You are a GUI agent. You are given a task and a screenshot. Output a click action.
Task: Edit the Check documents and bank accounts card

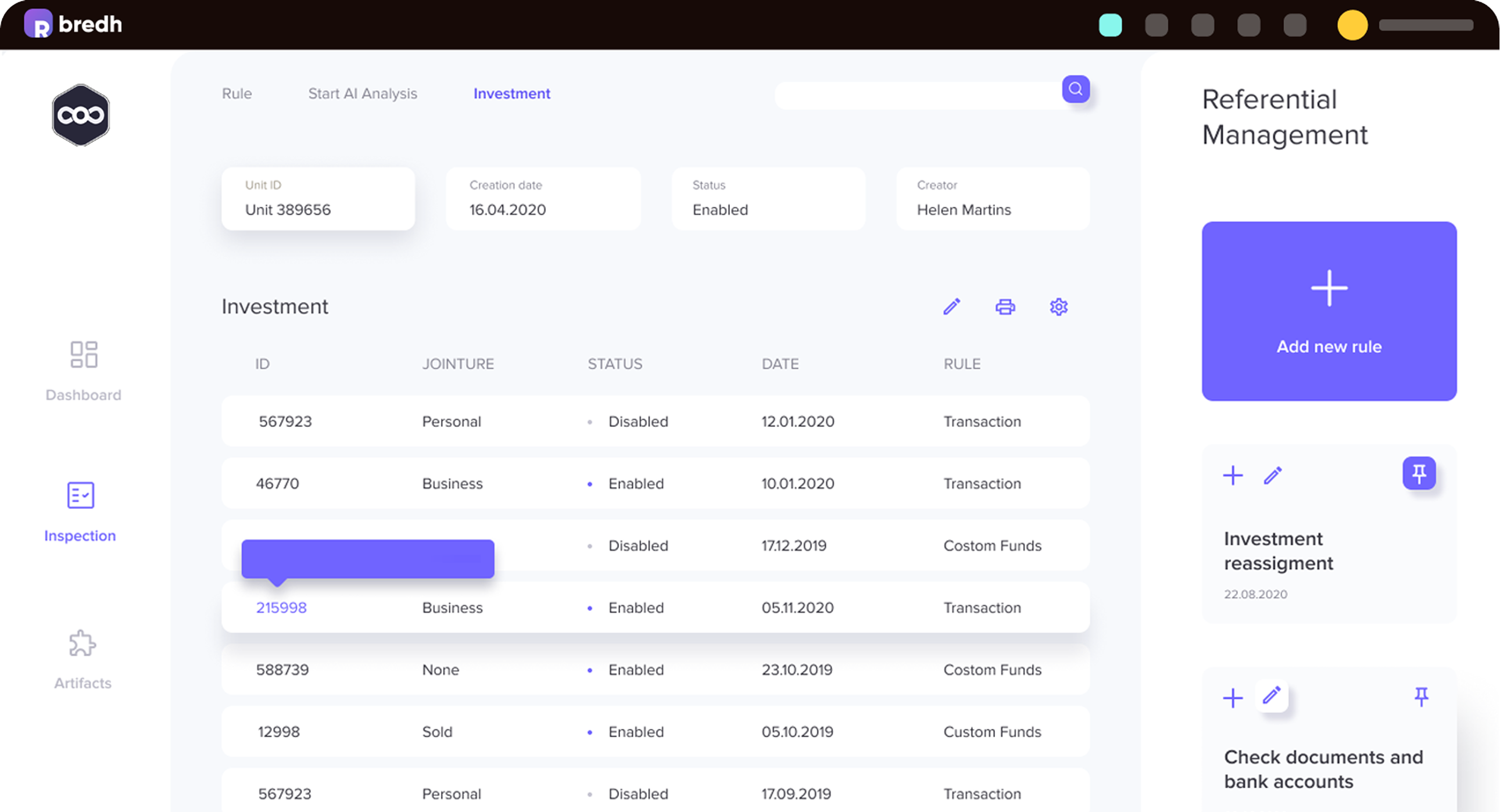click(x=1272, y=695)
